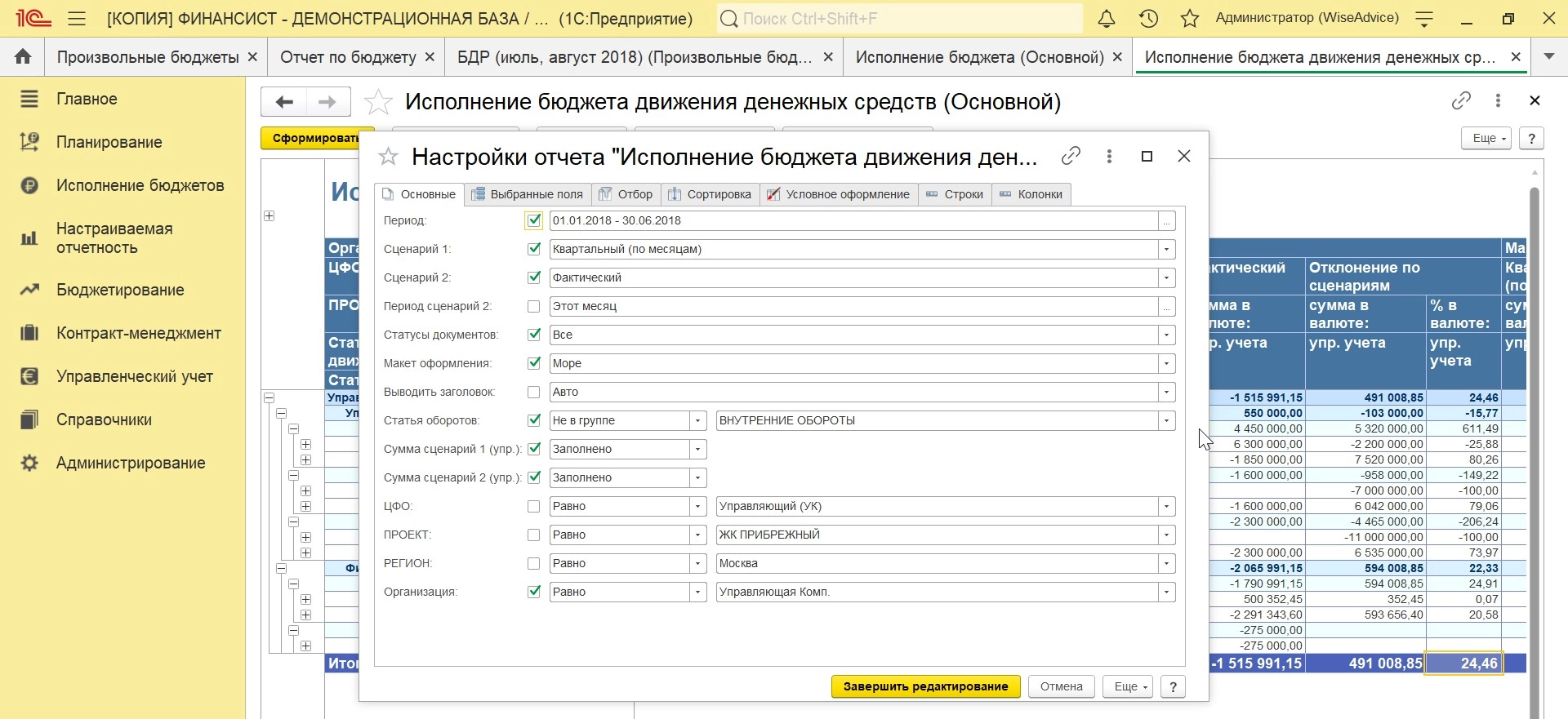The image size is (1568, 719).
Task: Open the history clock icon
Action: pos(1148,19)
